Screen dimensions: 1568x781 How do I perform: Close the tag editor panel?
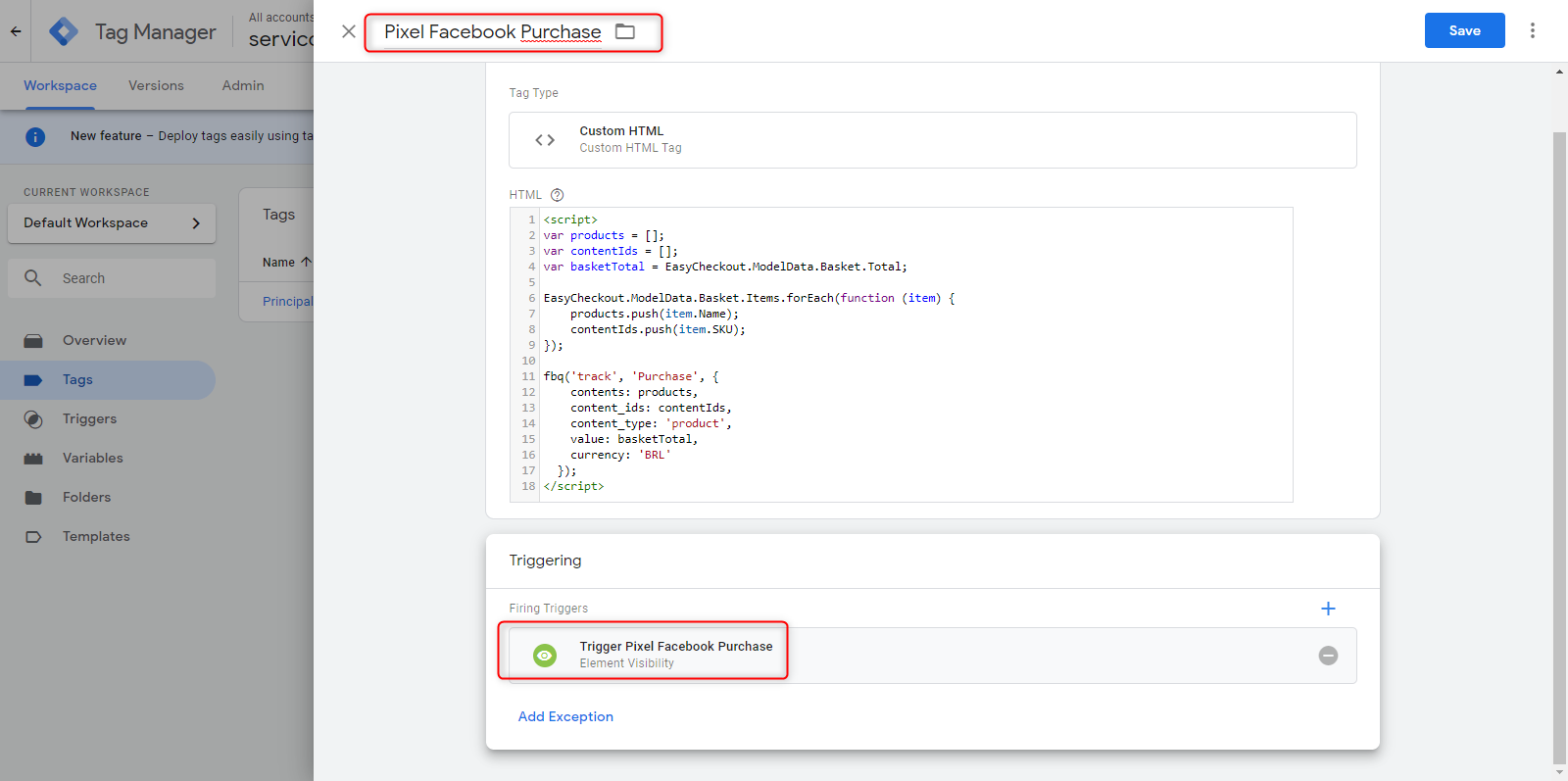(349, 31)
